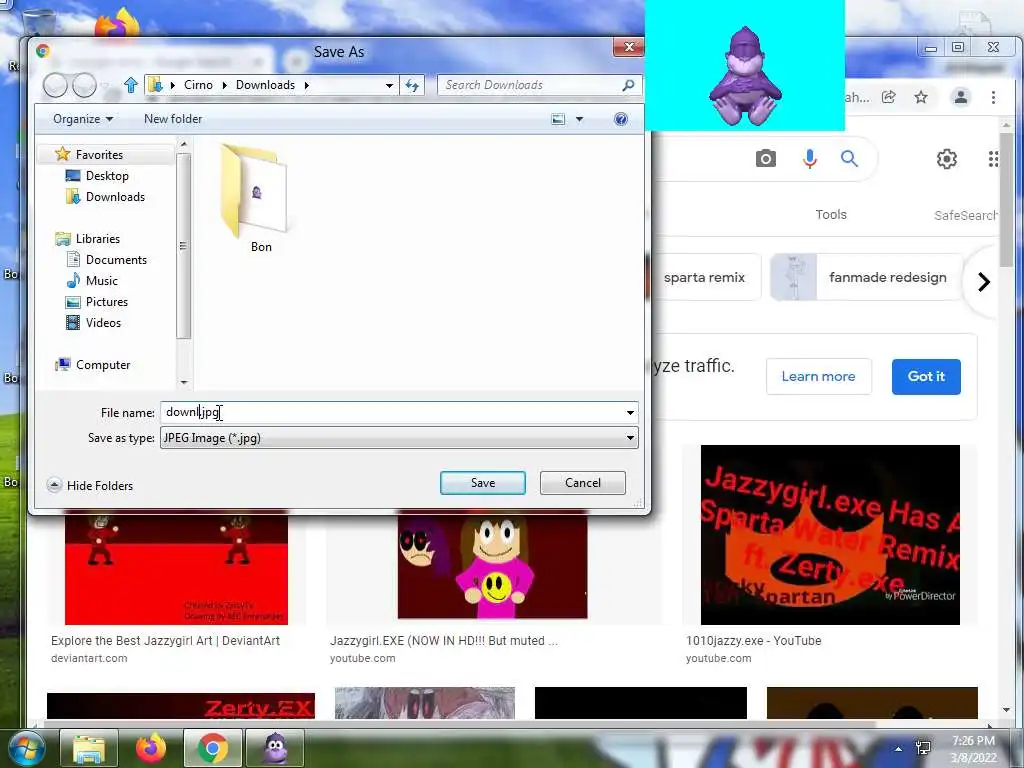
Task: Select Downloads under Favorites
Action: tap(115, 197)
